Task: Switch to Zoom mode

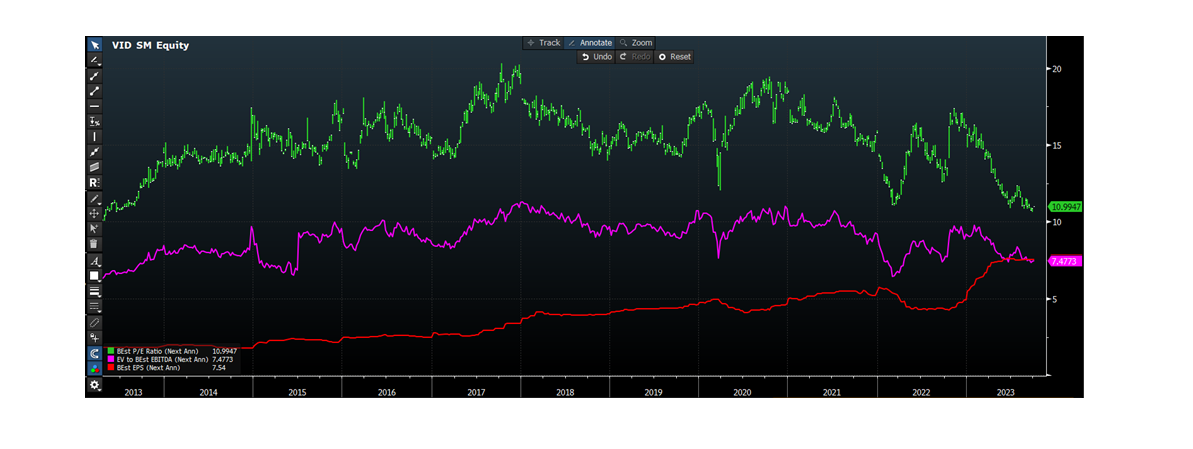Action: pyautogui.click(x=636, y=43)
